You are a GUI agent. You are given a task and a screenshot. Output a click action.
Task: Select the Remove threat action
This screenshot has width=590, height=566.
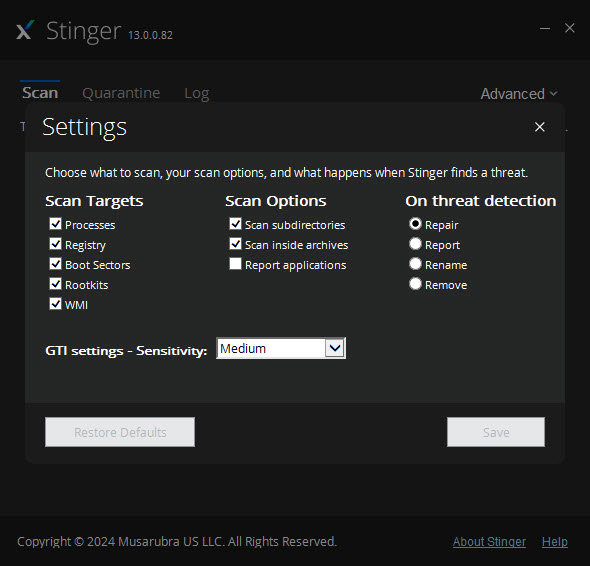click(415, 284)
